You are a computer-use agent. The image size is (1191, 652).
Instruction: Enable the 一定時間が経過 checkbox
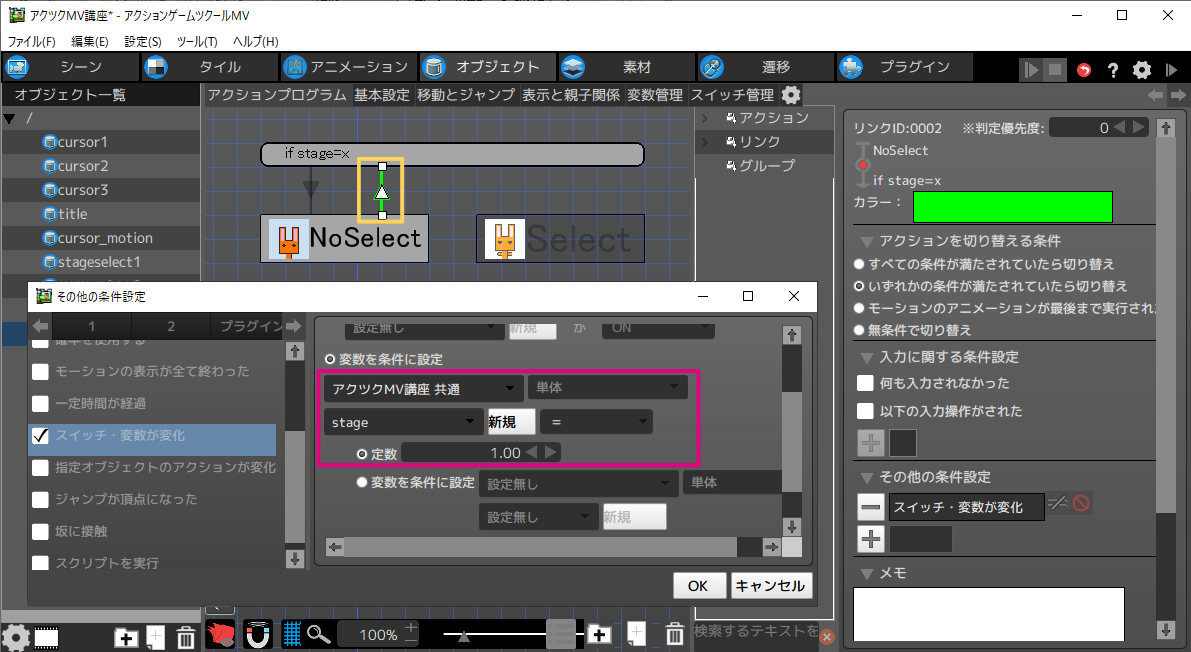pyautogui.click(x=41, y=404)
